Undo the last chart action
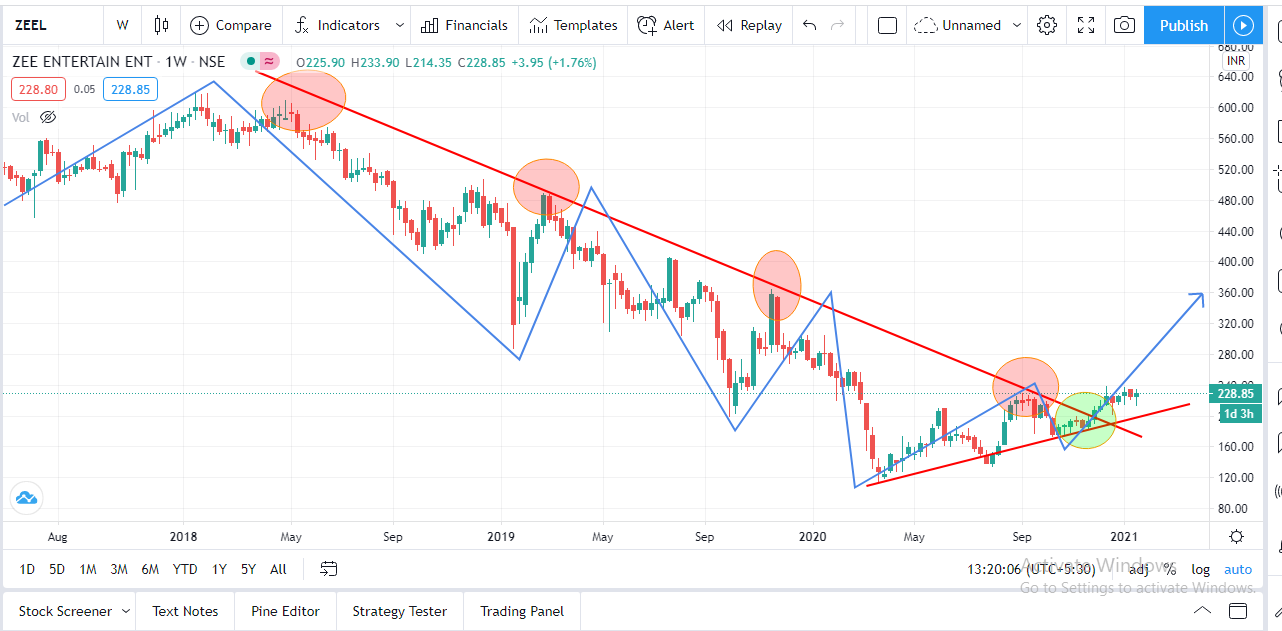 [x=809, y=25]
